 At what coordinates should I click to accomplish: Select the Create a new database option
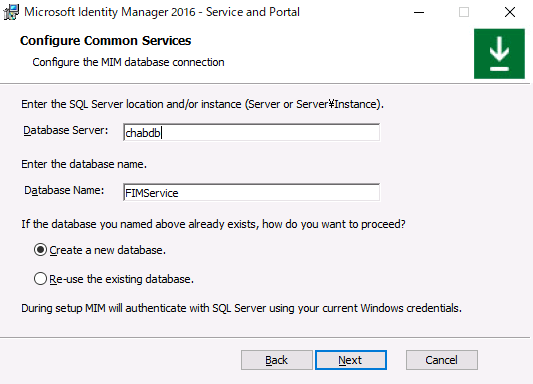pyautogui.click(x=40, y=250)
